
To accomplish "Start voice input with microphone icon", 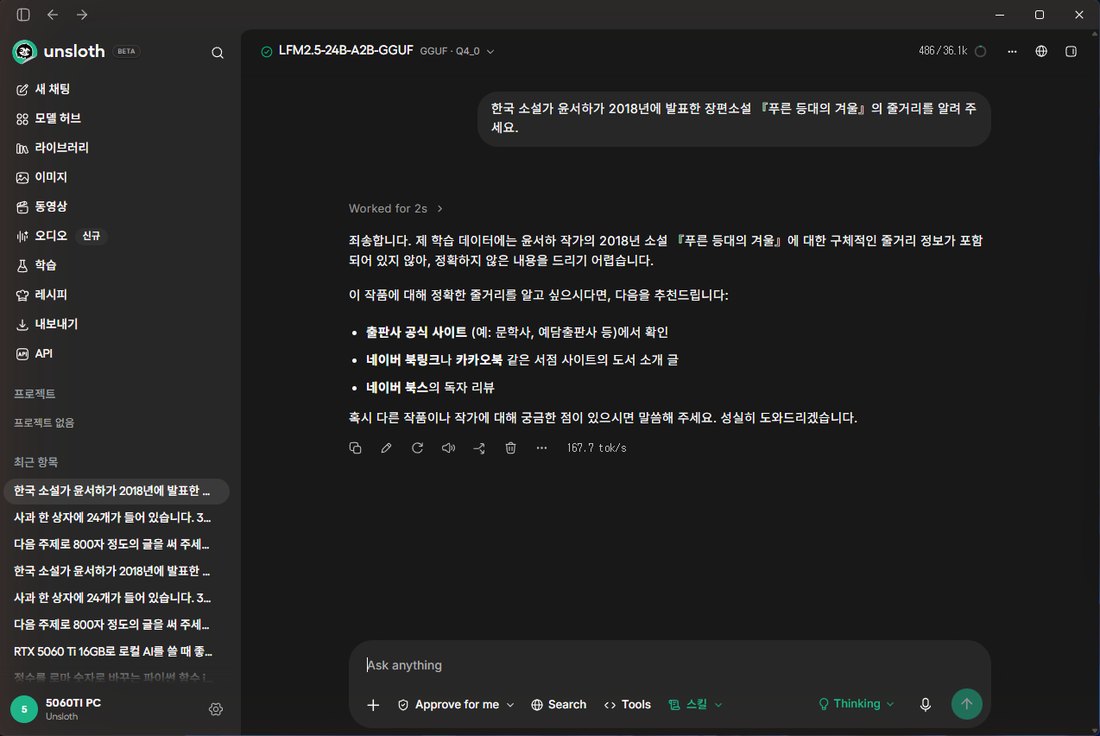I will [925, 704].
